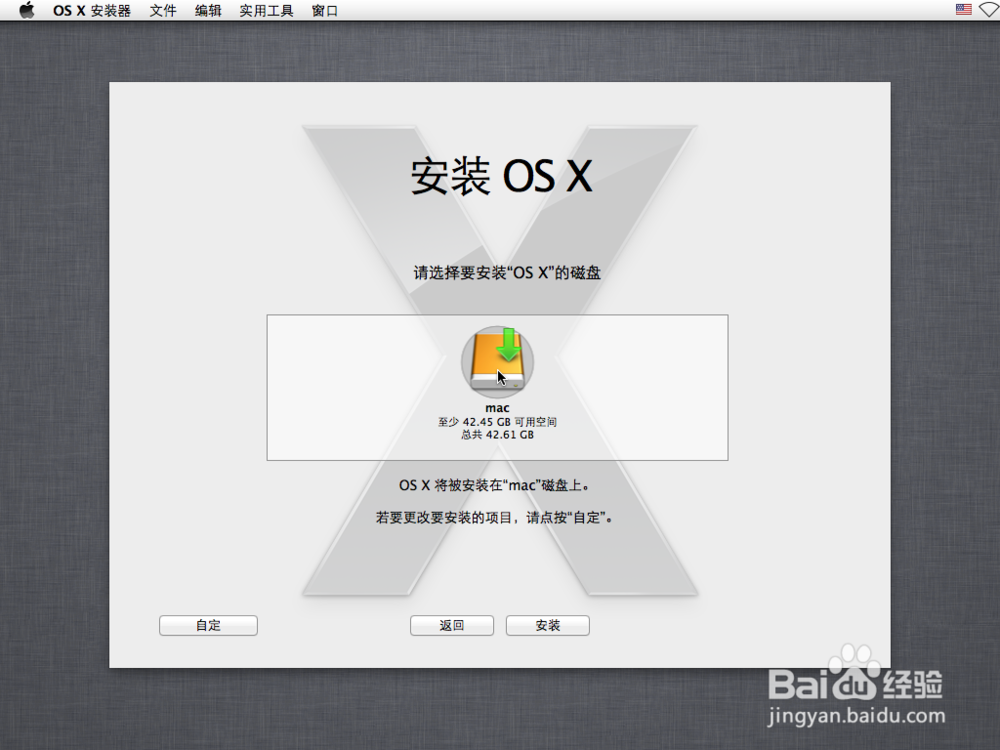This screenshot has width=1000, height=750.
Task: Open the US flag input menu
Action: 964,10
